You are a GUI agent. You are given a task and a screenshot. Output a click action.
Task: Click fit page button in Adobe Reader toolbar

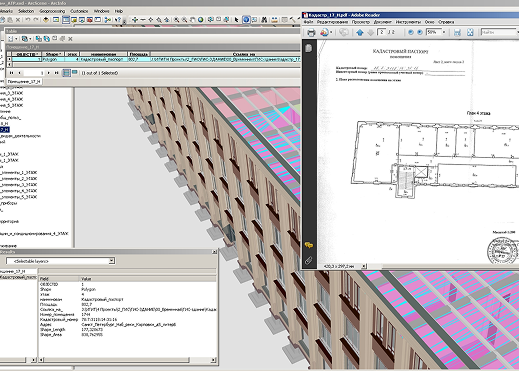point(470,32)
